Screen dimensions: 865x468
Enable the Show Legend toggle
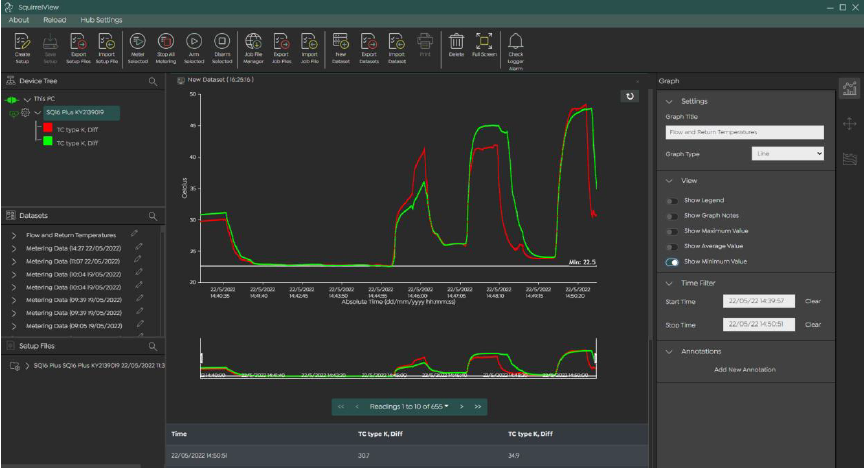pos(672,201)
